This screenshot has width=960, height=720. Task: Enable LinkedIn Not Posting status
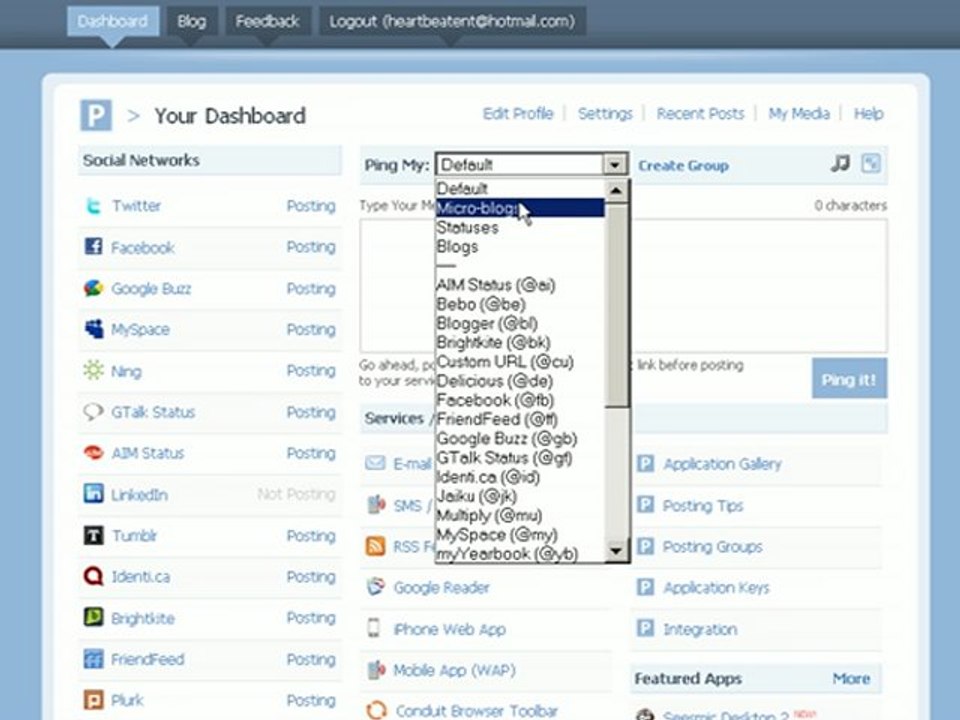point(296,494)
